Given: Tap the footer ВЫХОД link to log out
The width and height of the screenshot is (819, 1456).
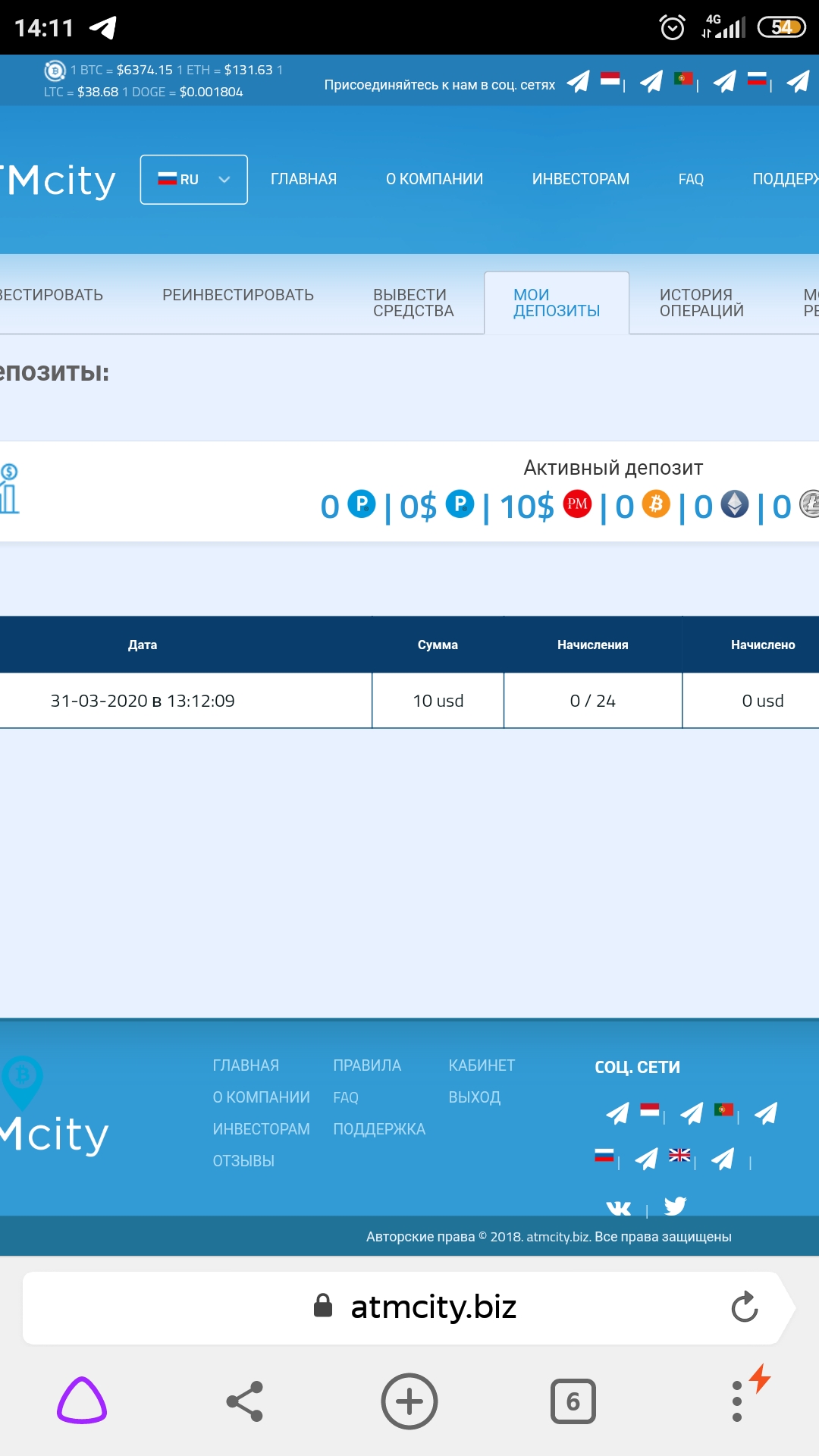Looking at the screenshot, I should pyautogui.click(x=475, y=1097).
